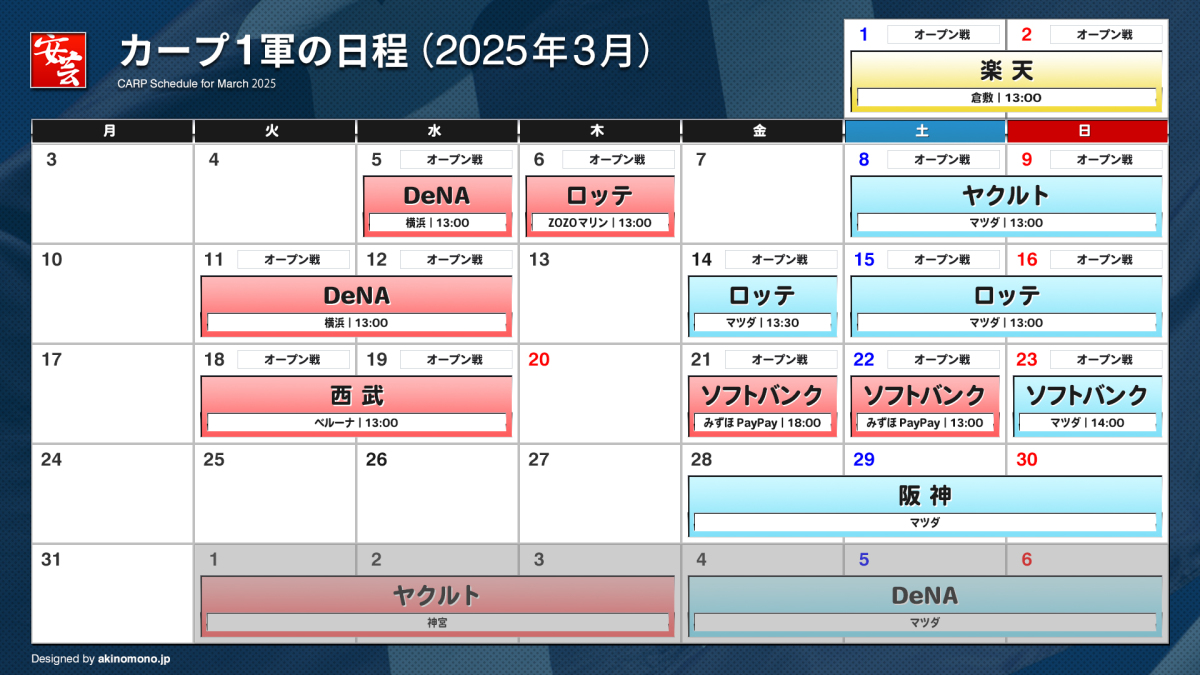Click the venue label ベルーナ | 13:00
The height and width of the screenshot is (675, 1200).
(356, 423)
